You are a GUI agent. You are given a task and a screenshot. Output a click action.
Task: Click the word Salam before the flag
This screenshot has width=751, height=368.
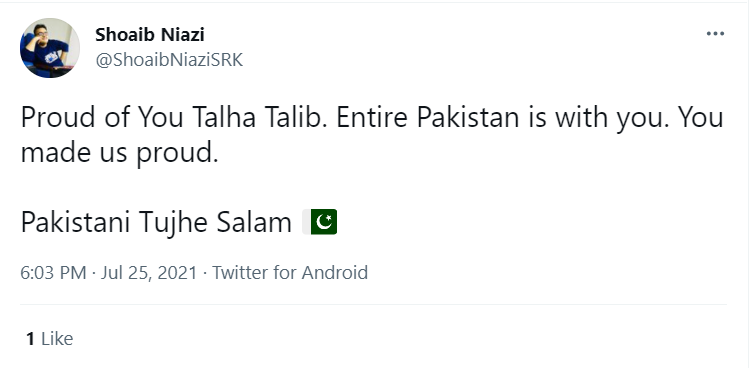click(254, 223)
